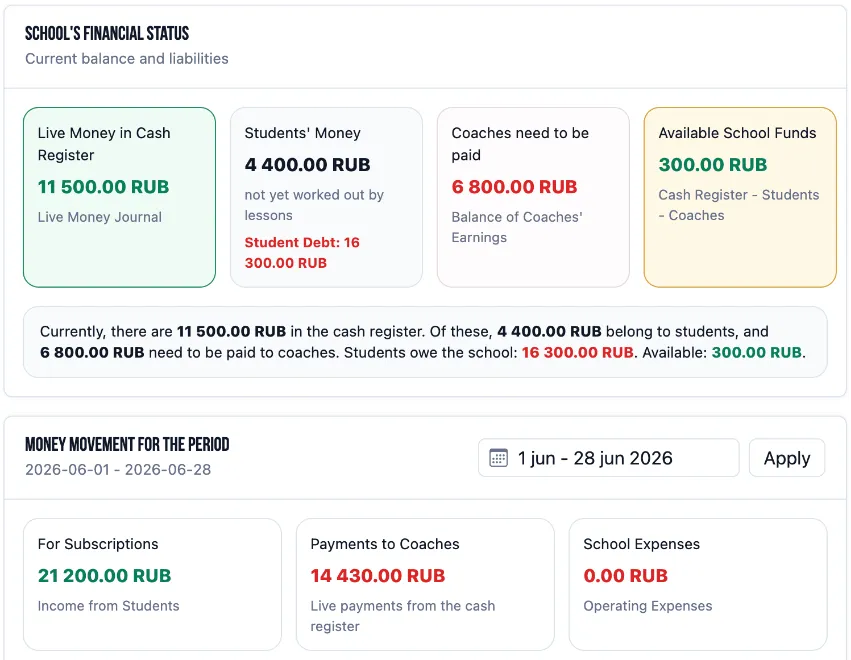Open the 1 jun - 28 jun 2026 date range field
The width and height of the screenshot is (851, 660).
[x=608, y=458]
